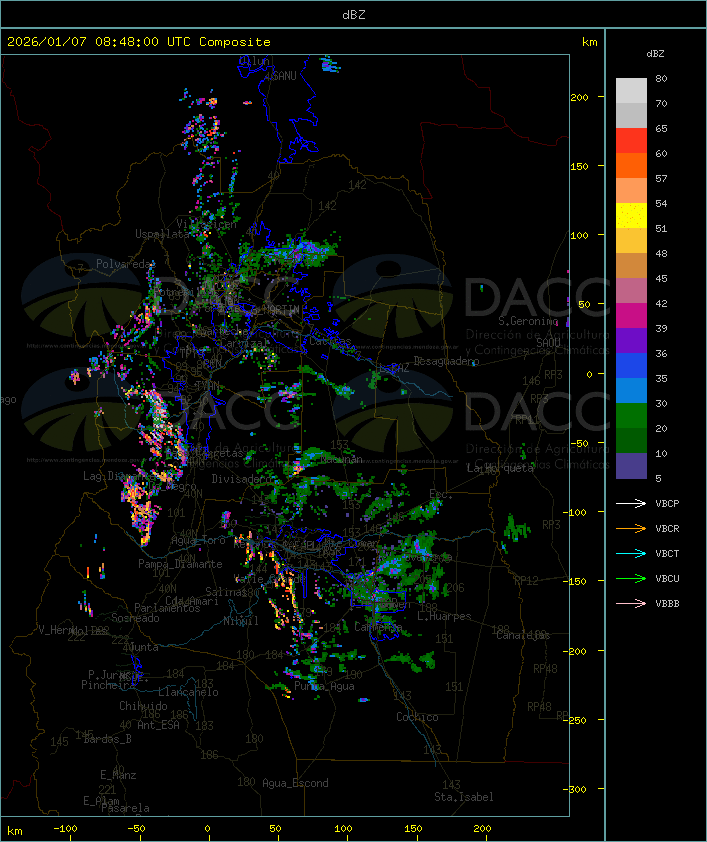Select the green 20–30 dBZ legend swatch
707x842 pixels.
pyautogui.click(x=631, y=416)
